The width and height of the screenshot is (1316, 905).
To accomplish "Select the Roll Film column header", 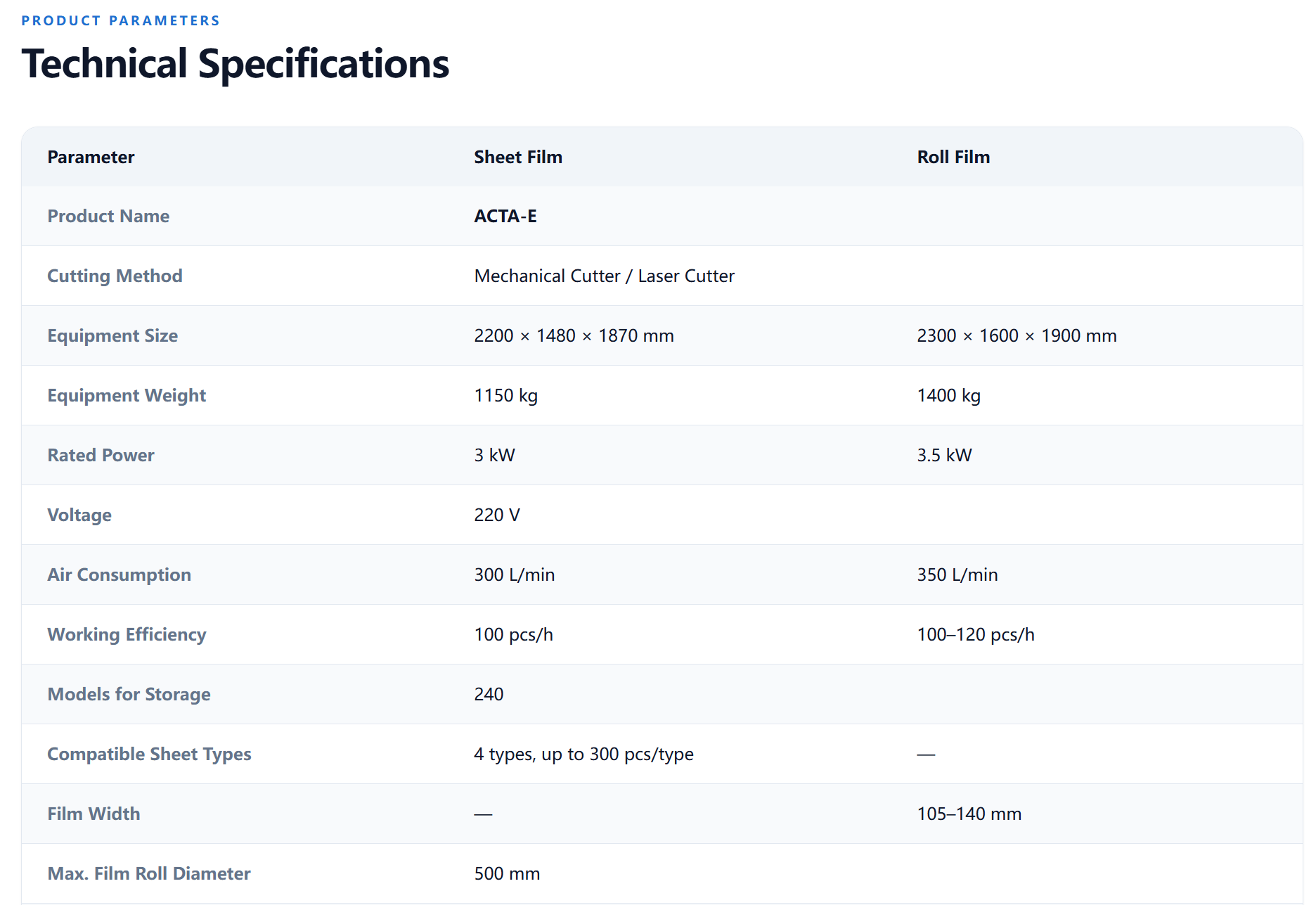I will click(953, 157).
